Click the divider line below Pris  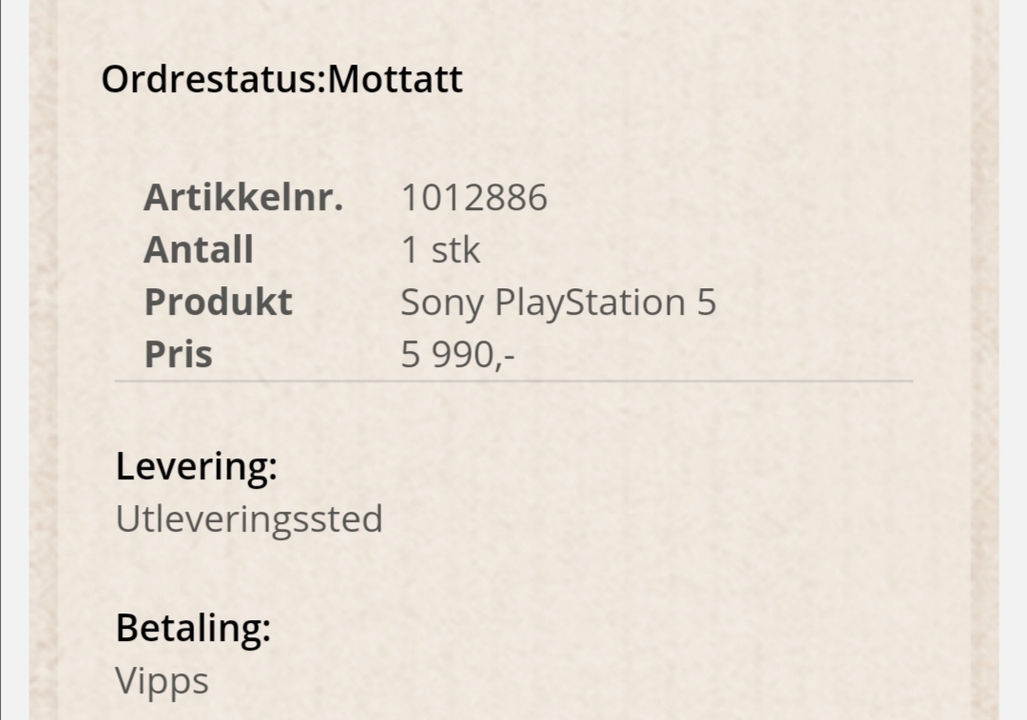(514, 380)
